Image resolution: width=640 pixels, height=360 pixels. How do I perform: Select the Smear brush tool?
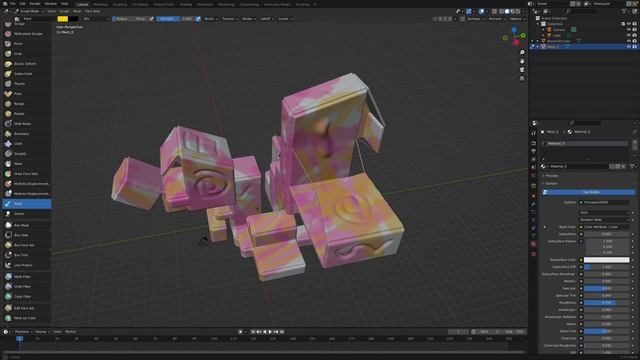pos(27,214)
